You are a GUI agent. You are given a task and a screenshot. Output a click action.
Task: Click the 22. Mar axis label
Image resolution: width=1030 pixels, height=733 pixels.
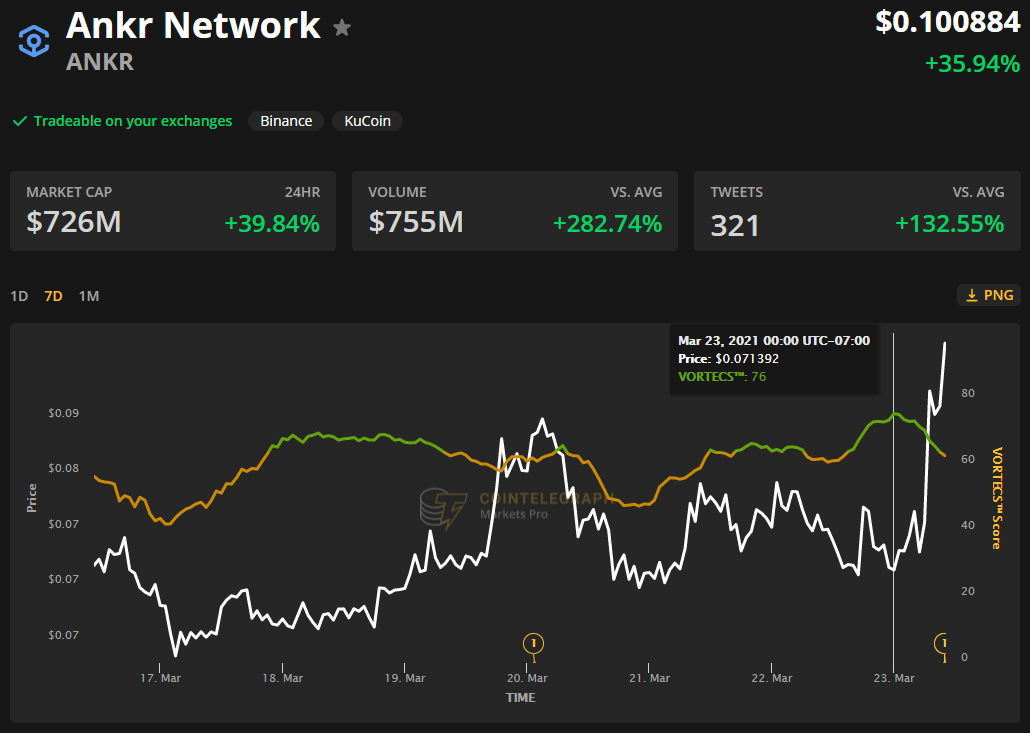coord(771,678)
